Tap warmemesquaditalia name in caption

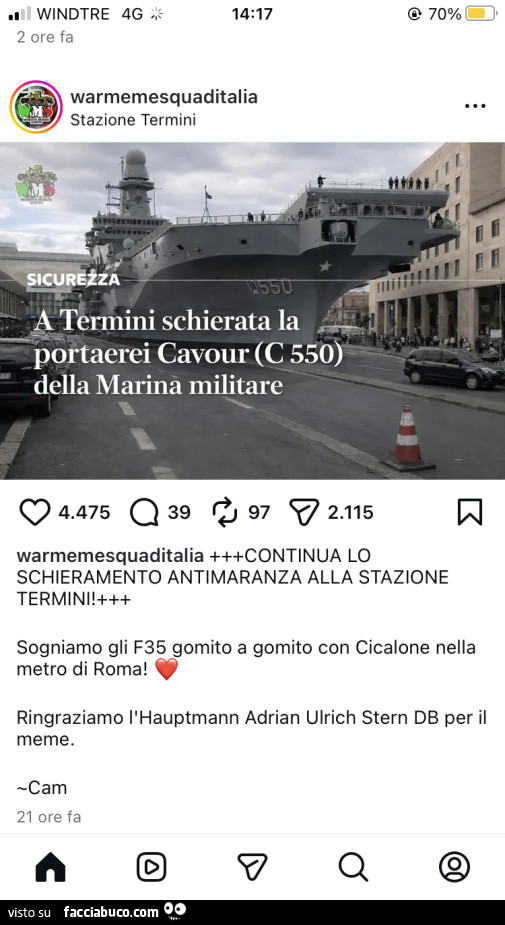(110, 556)
